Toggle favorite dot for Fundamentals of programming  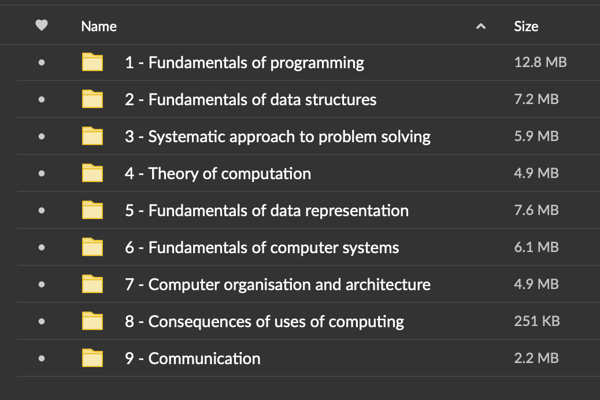point(41,63)
